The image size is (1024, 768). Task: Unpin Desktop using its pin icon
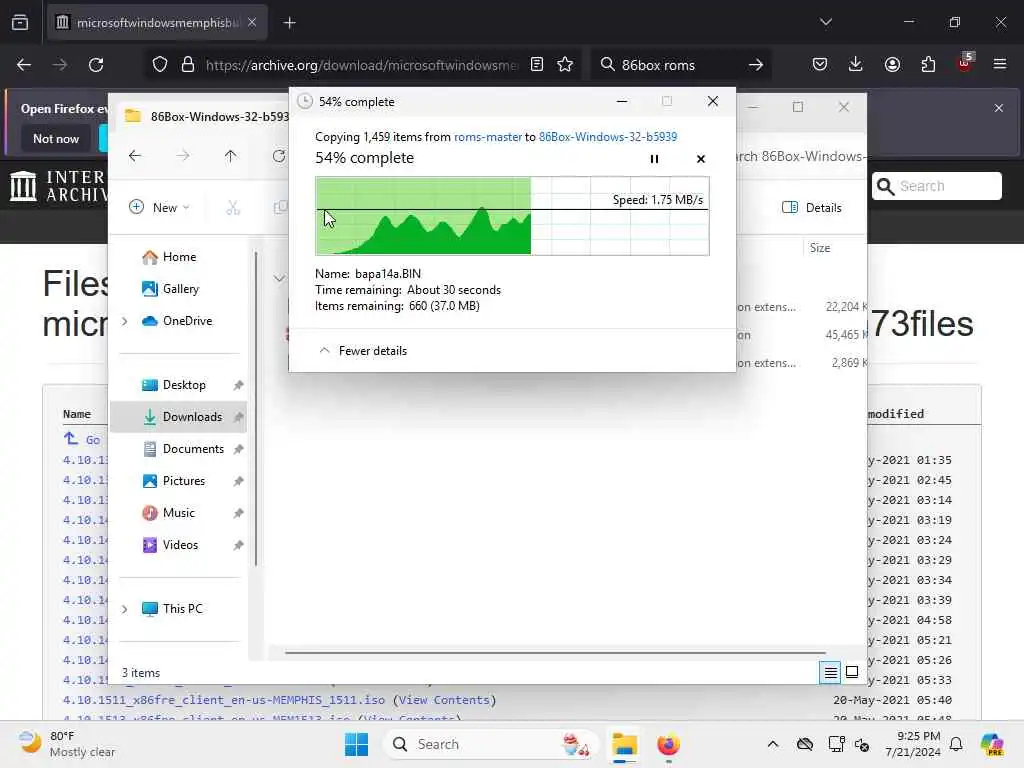click(x=238, y=385)
